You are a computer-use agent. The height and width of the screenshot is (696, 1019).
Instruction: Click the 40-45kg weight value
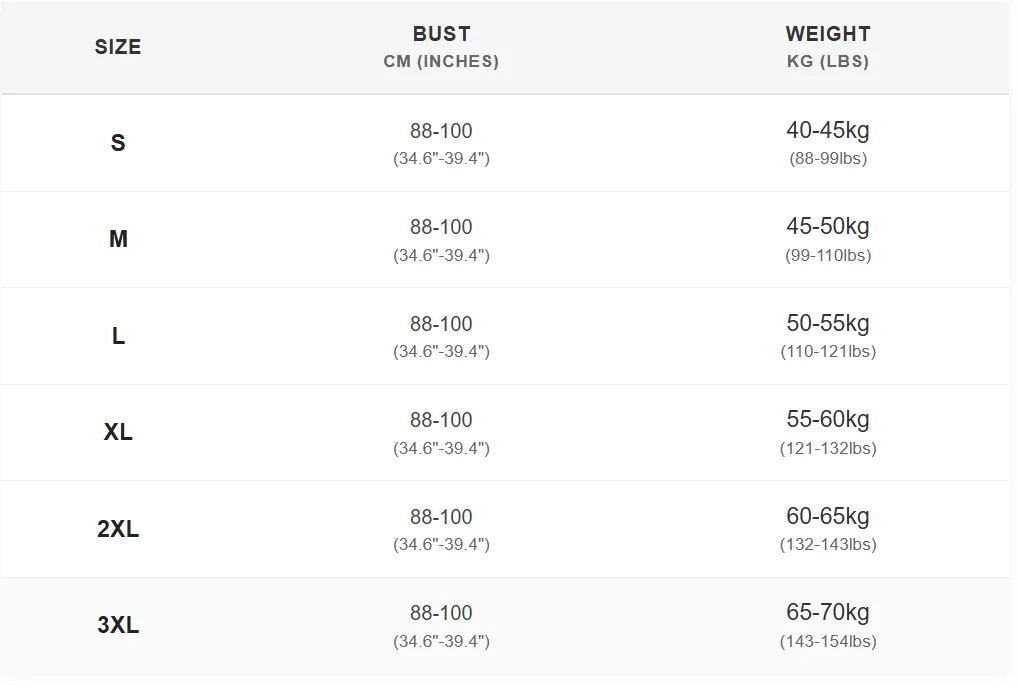(x=827, y=130)
